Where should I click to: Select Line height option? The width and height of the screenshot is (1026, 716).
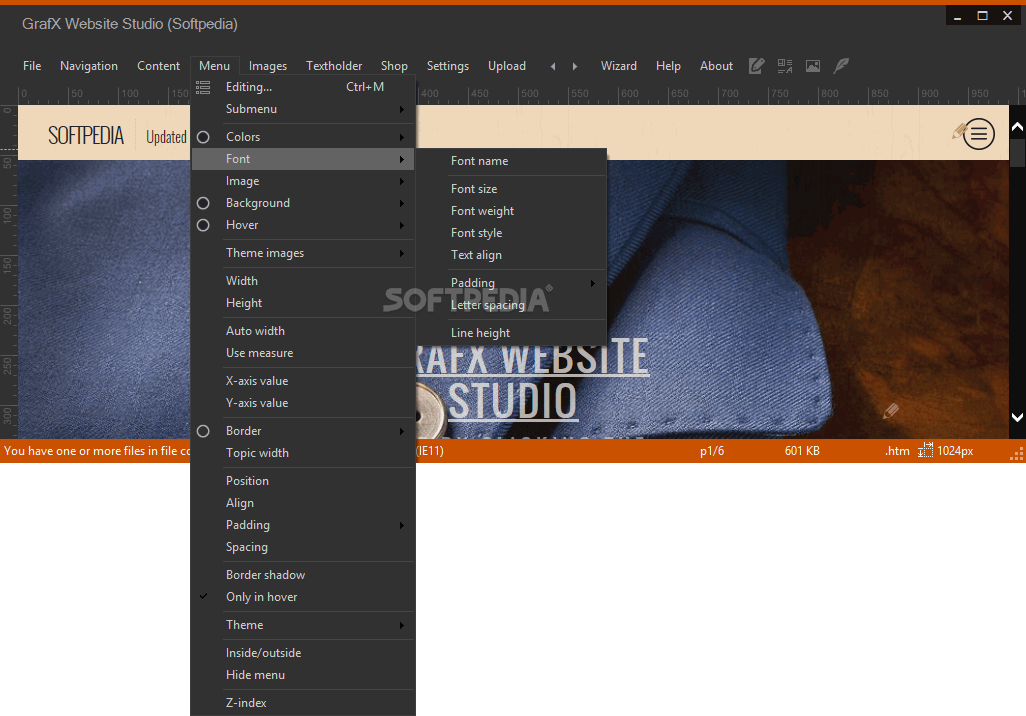tap(512, 333)
